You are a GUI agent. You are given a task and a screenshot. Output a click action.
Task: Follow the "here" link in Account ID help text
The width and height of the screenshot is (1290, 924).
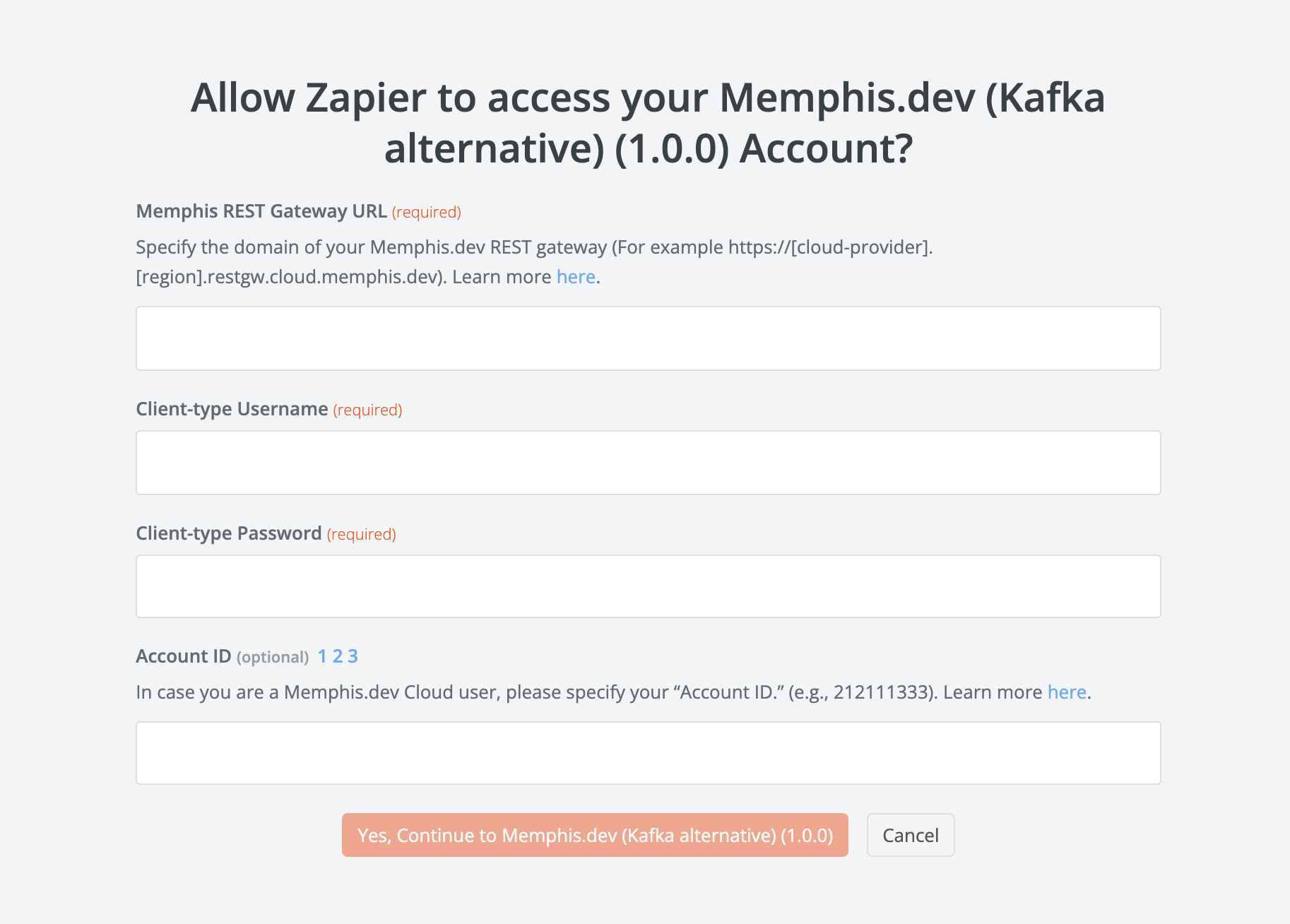coord(1066,692)
